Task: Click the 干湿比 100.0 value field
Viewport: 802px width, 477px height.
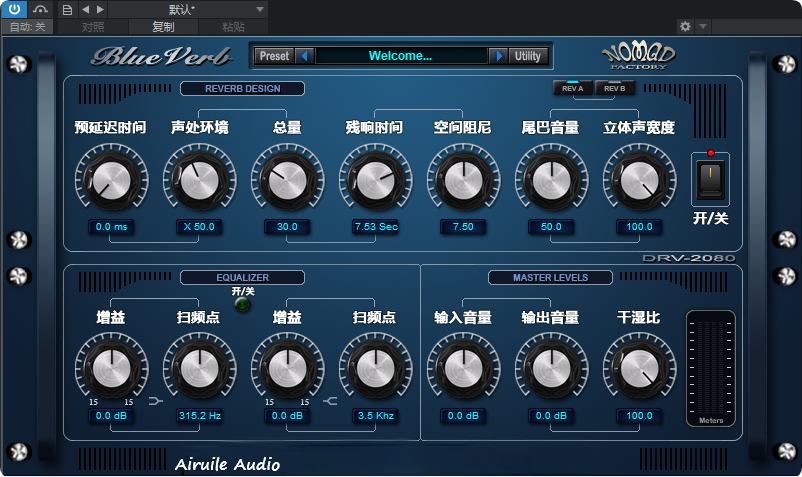Action: pos(639,416)
